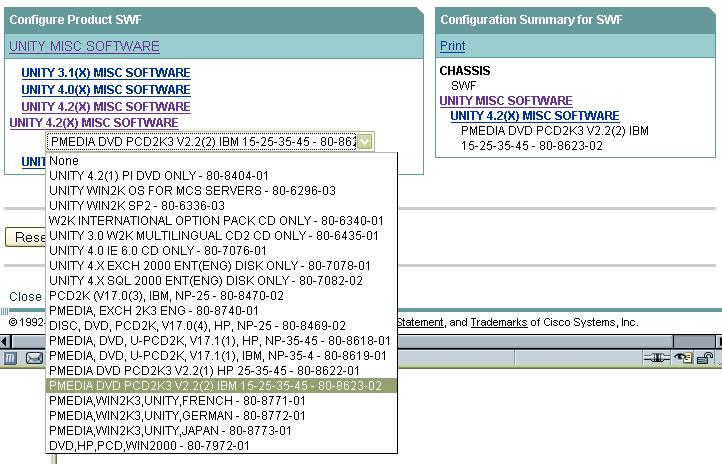
Task: Pick PMEDIA,WIN2K3,UNITY,JAPAN option
Action: tap(221, 431)
